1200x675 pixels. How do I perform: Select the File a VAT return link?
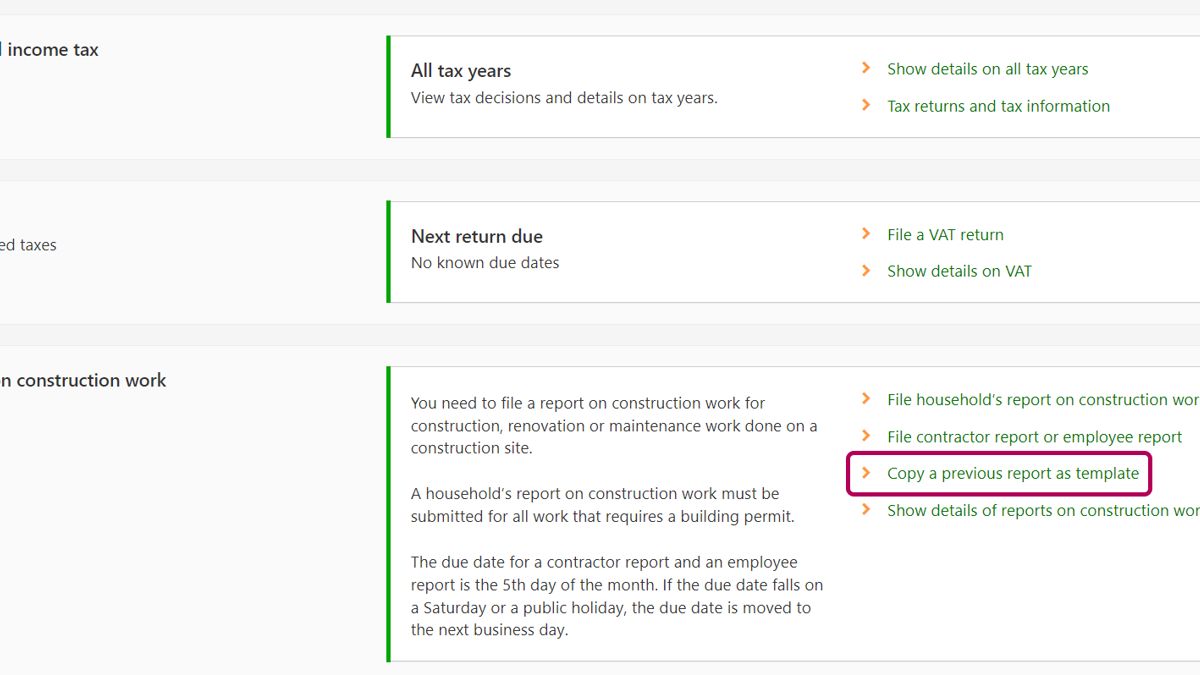[x=945, y=235]
